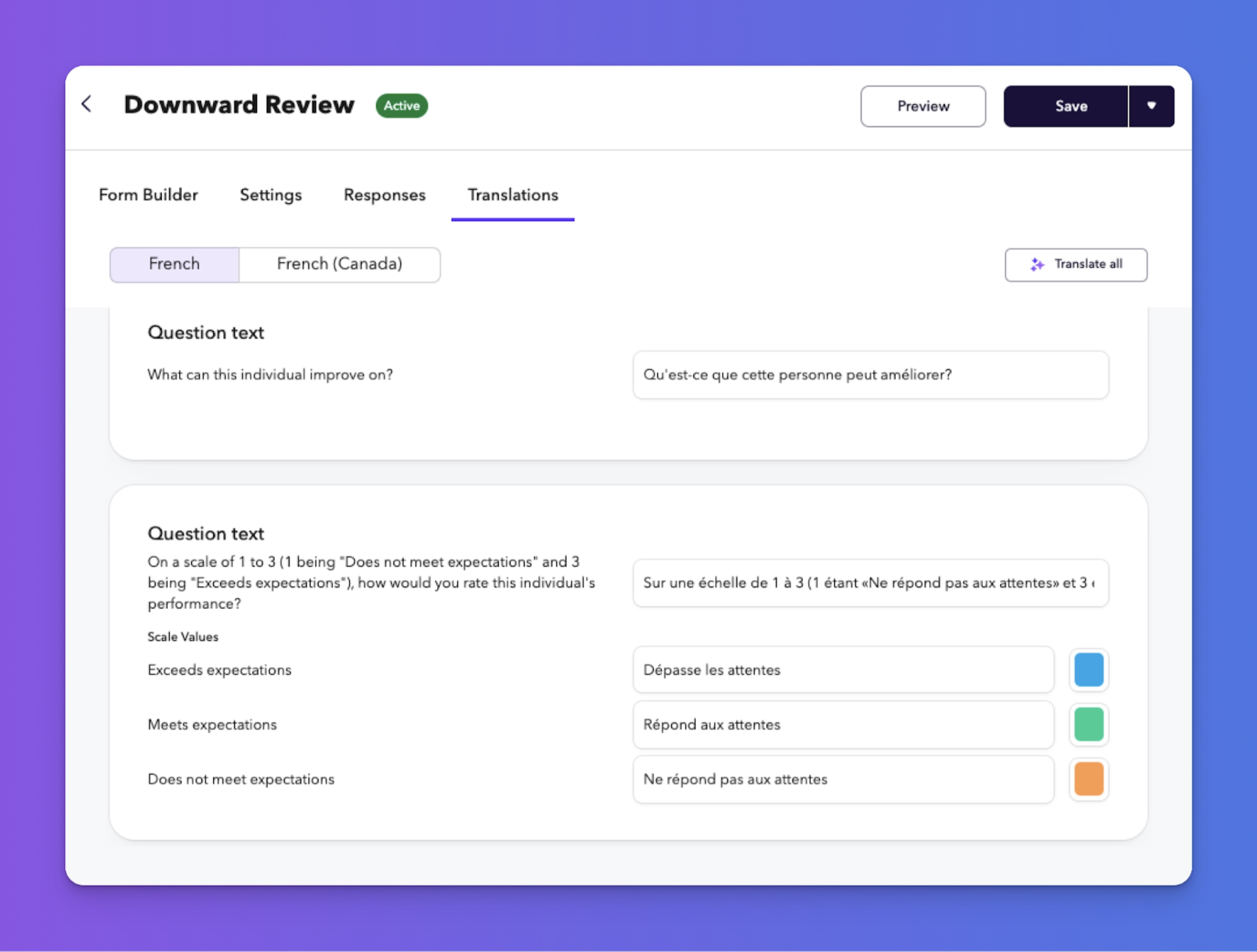Edit 'Ne répond pas aux attentes' field
1257x952 pixels.
[843, 779]
